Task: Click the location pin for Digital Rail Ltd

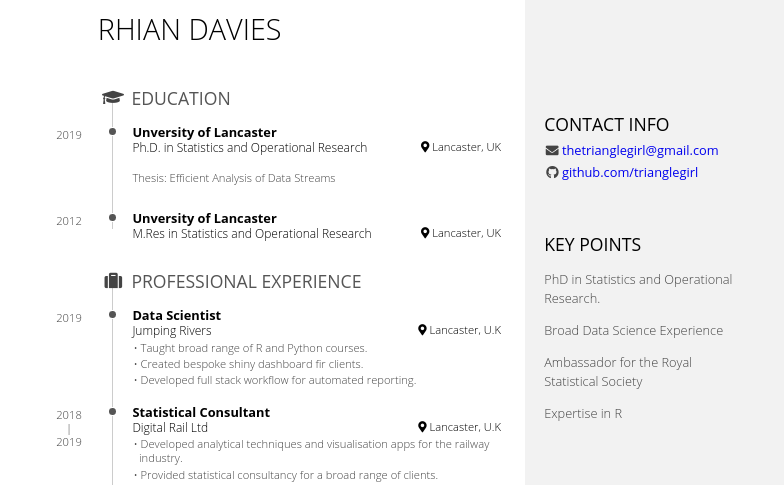Action: [422, 427]
